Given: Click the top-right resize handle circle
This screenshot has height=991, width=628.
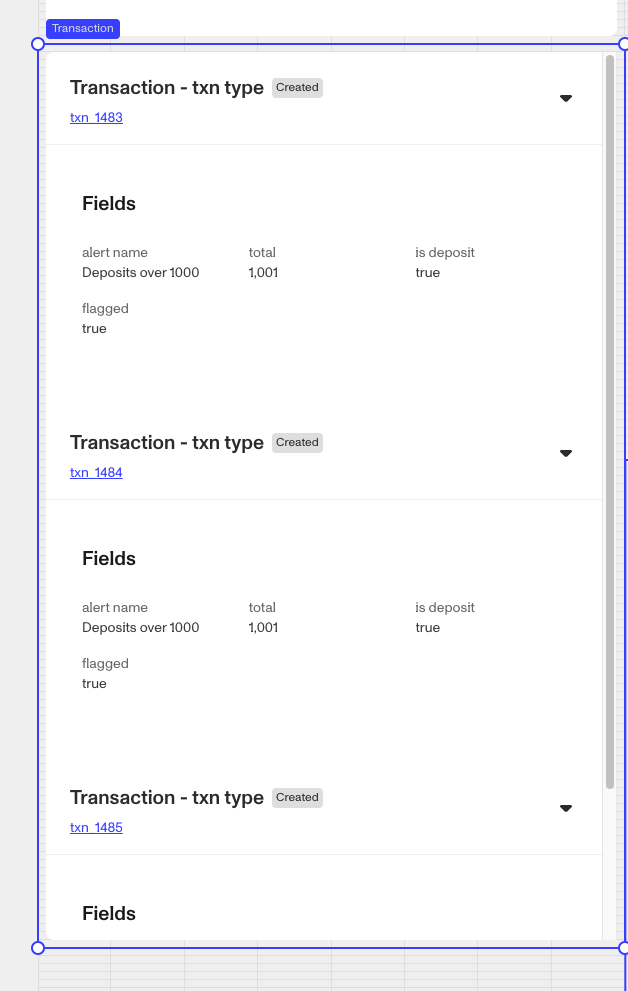Looking at the screenshot, I should [x=624, y=44].
